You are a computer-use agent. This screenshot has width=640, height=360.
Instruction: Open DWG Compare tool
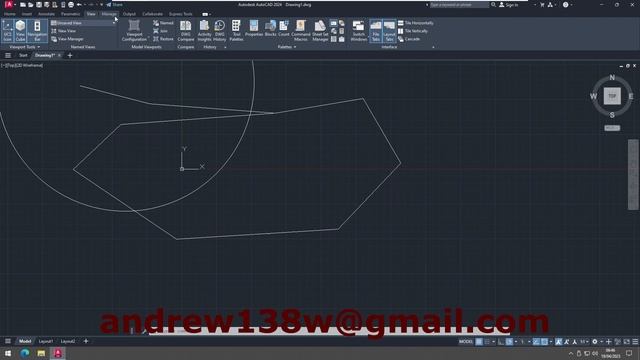pos(186,31)
